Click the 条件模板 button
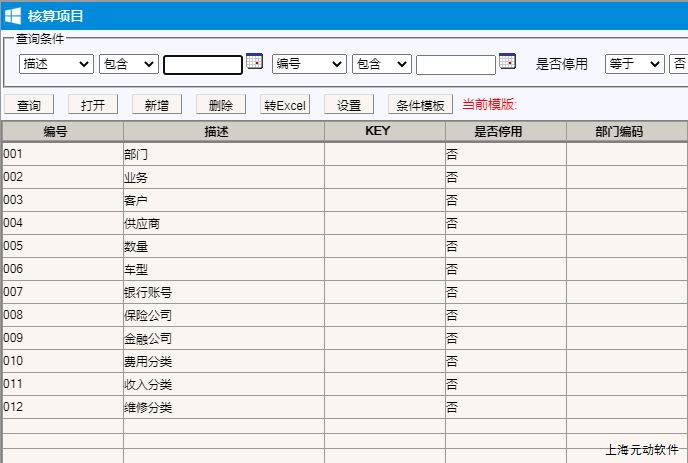The image size is (688, 463). pos(420,105)
